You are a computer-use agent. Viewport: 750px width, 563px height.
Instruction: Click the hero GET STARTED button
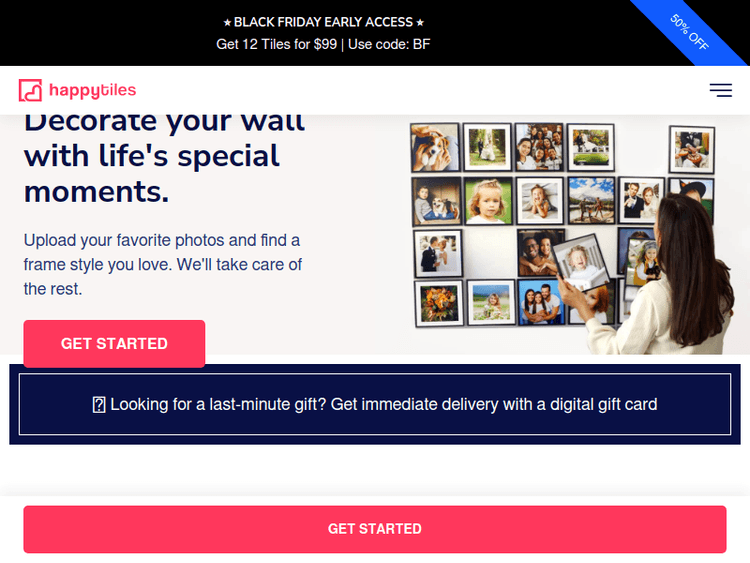pos(114,343)
